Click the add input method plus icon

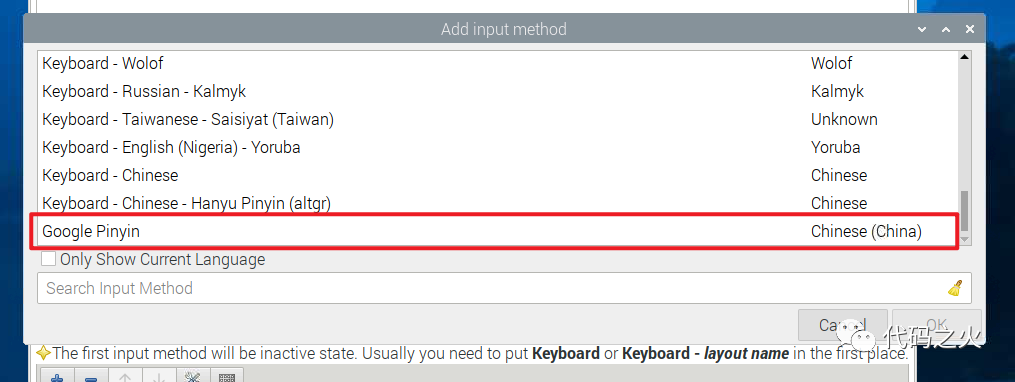(58, 376)
